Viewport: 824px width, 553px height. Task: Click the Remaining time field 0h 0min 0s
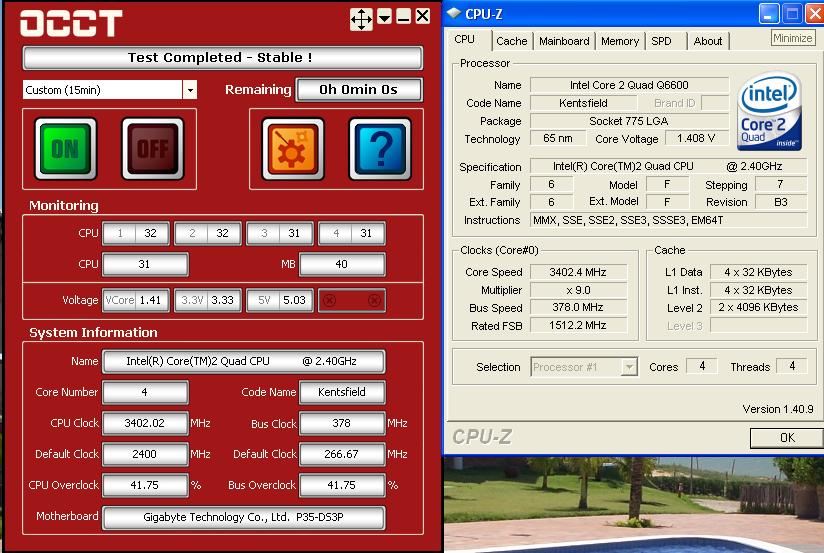[359, 90]
